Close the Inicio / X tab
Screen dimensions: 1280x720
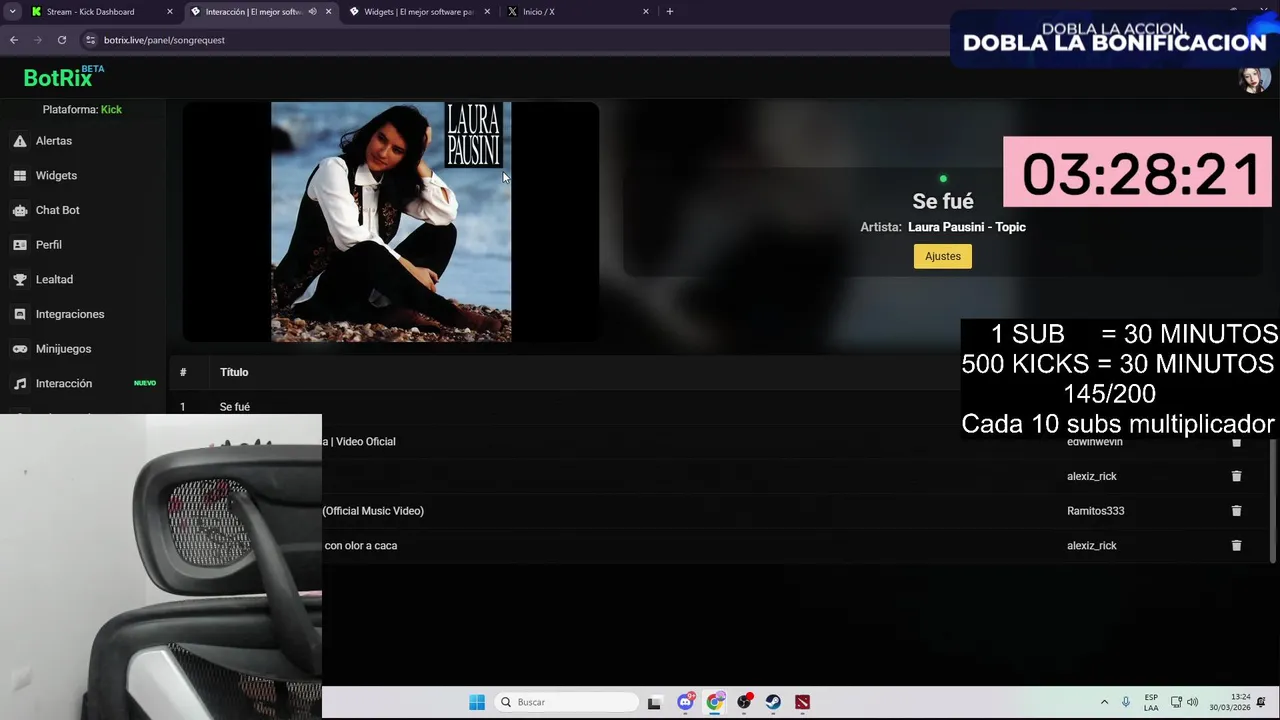click(x=645, y=12)
